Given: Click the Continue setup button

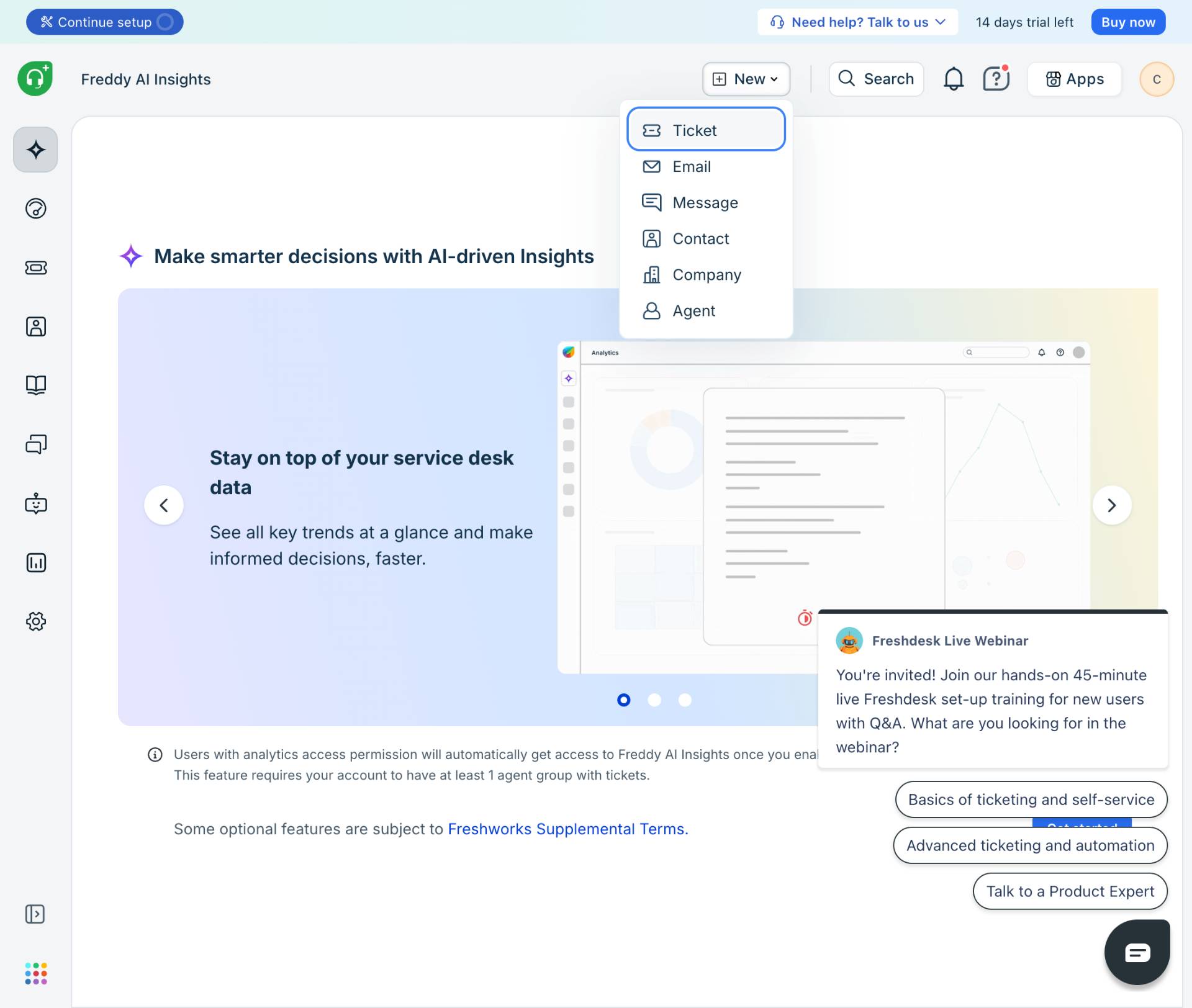Looking at the screenshot, I should 104,22.
